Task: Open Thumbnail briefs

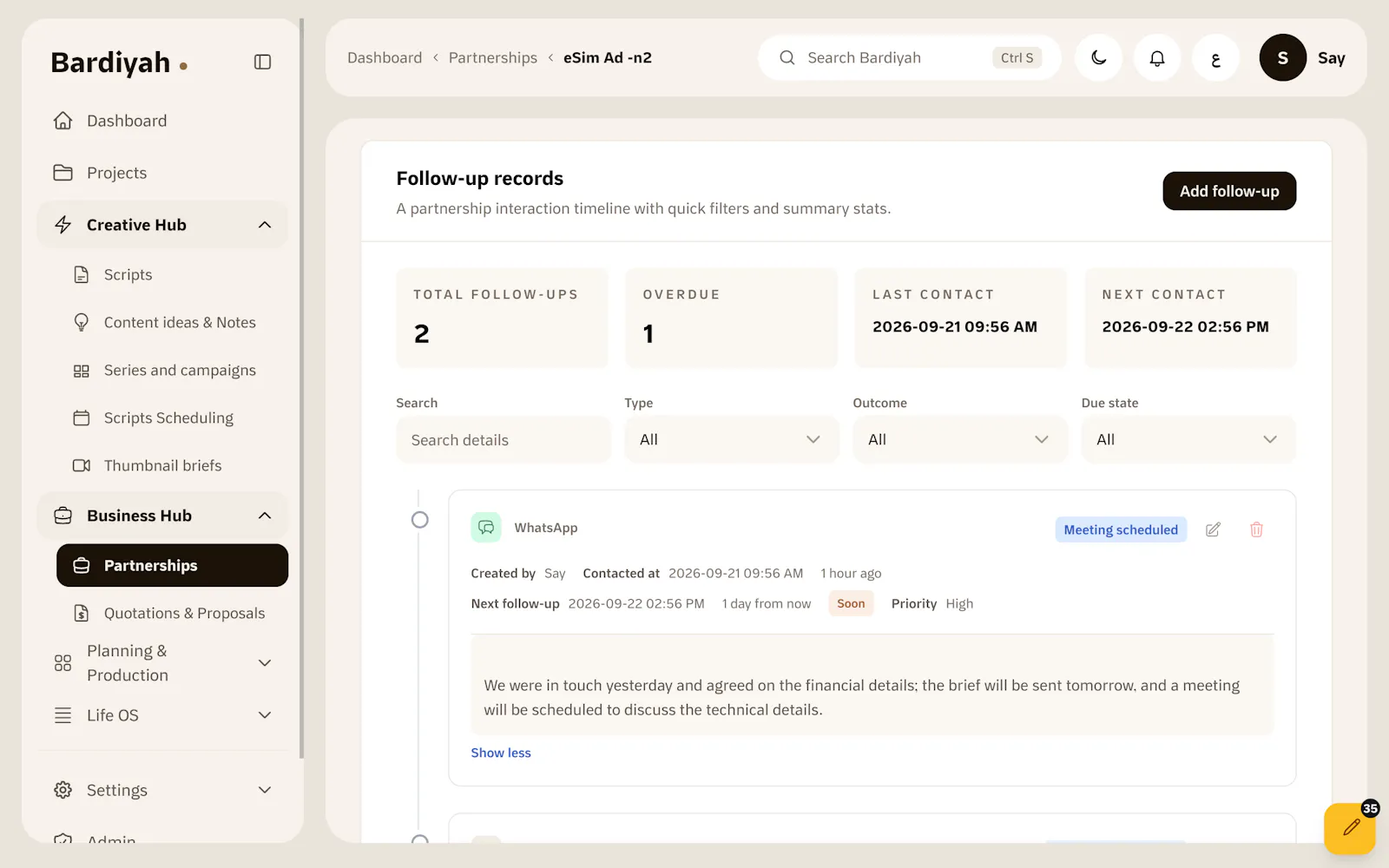Action: coord(172,465)
